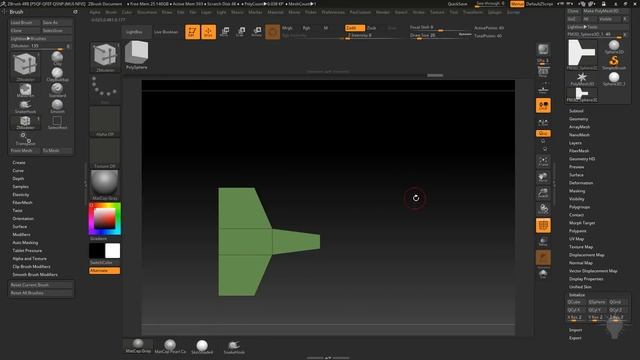640x360 pixels.
Task: Choose the MaskPen brush
Action: point(25,91)
